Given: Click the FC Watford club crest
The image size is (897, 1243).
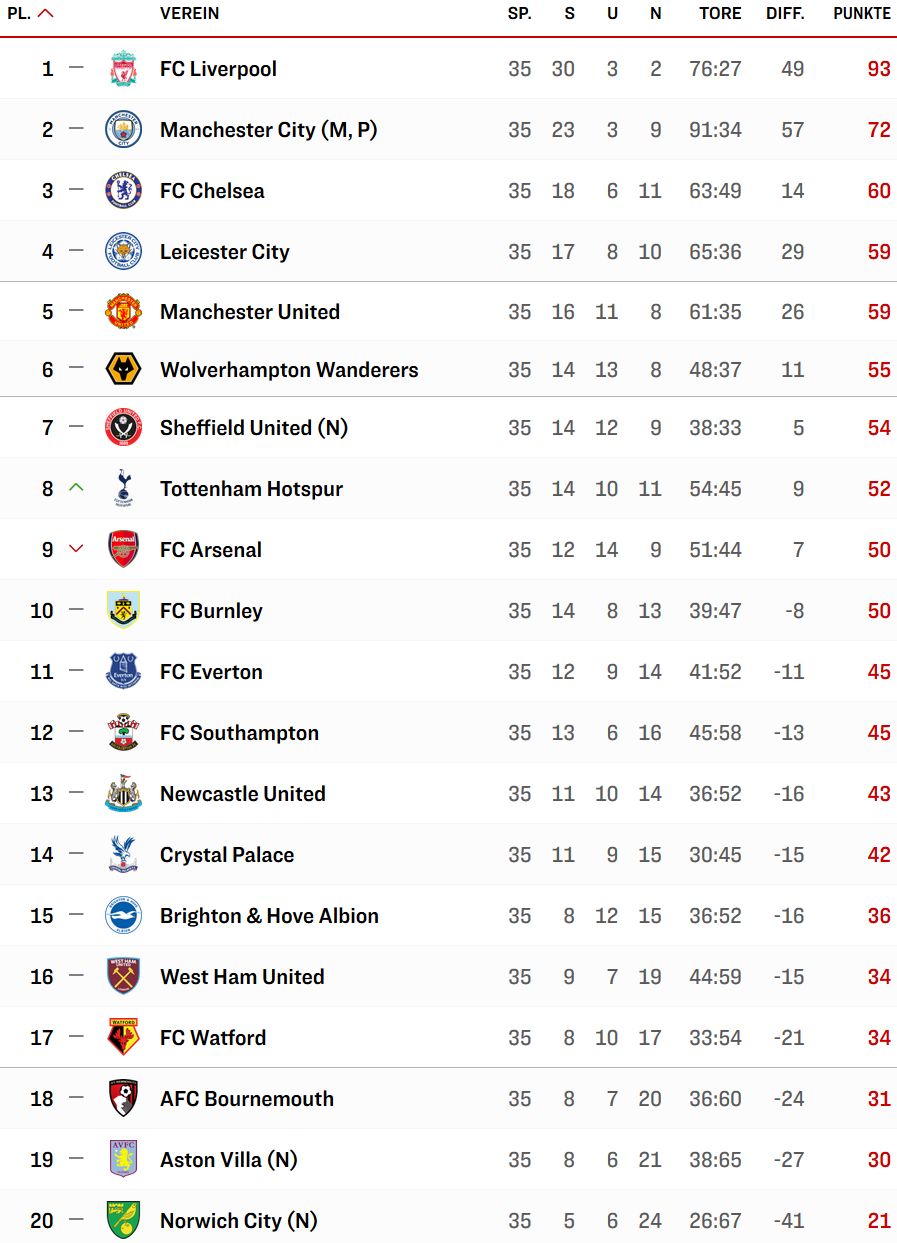Looking at the screenshot, I should (x=123, y=1038).
